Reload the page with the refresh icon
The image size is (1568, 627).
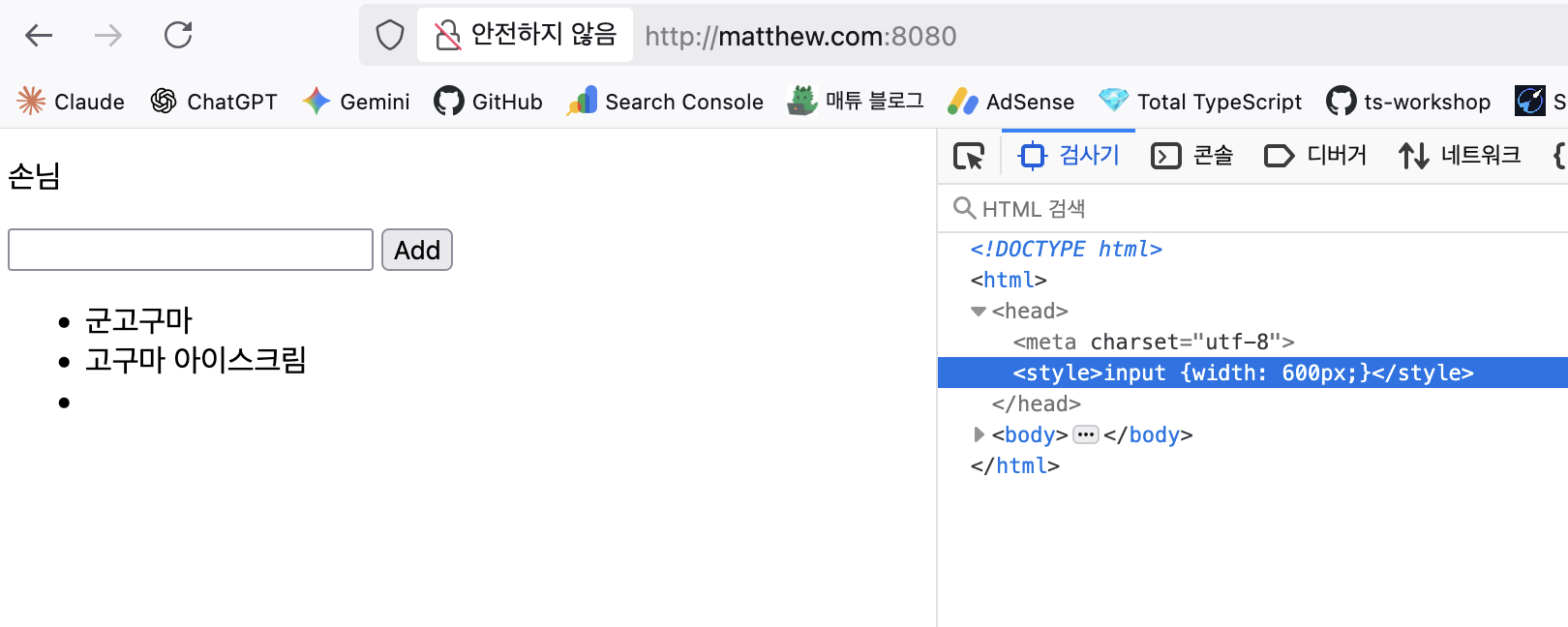coord(178,36)
